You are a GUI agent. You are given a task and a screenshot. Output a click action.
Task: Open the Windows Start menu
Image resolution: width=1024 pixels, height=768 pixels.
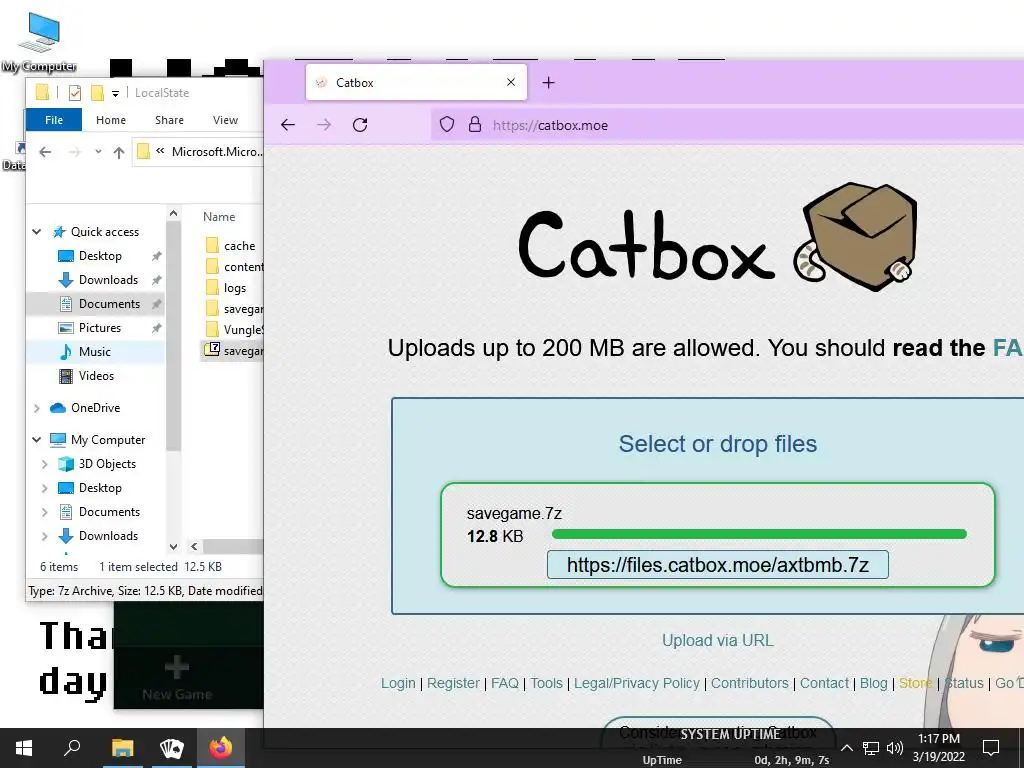24,748
